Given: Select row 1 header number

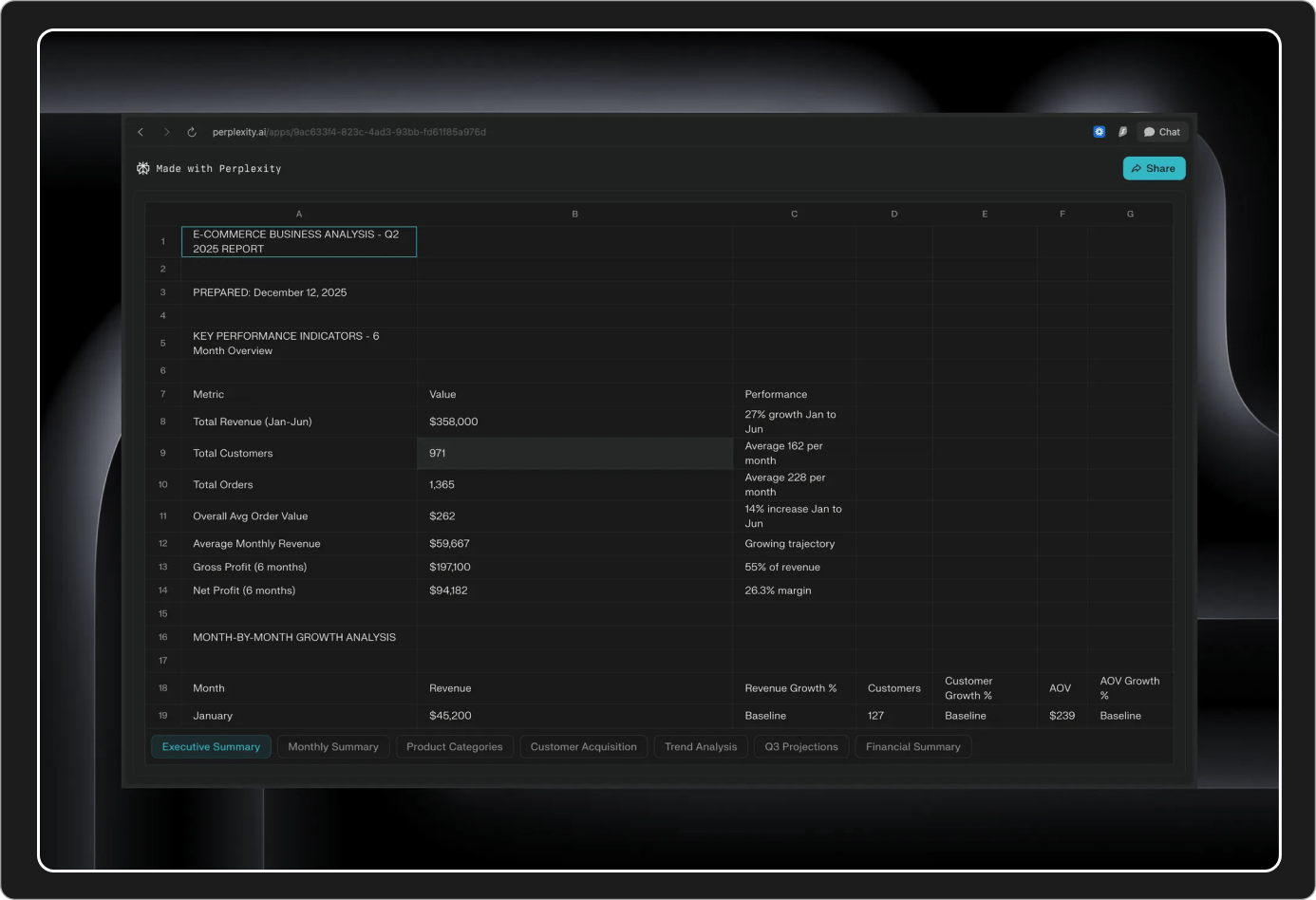Looking at the screenshot, I should [163, 241].
